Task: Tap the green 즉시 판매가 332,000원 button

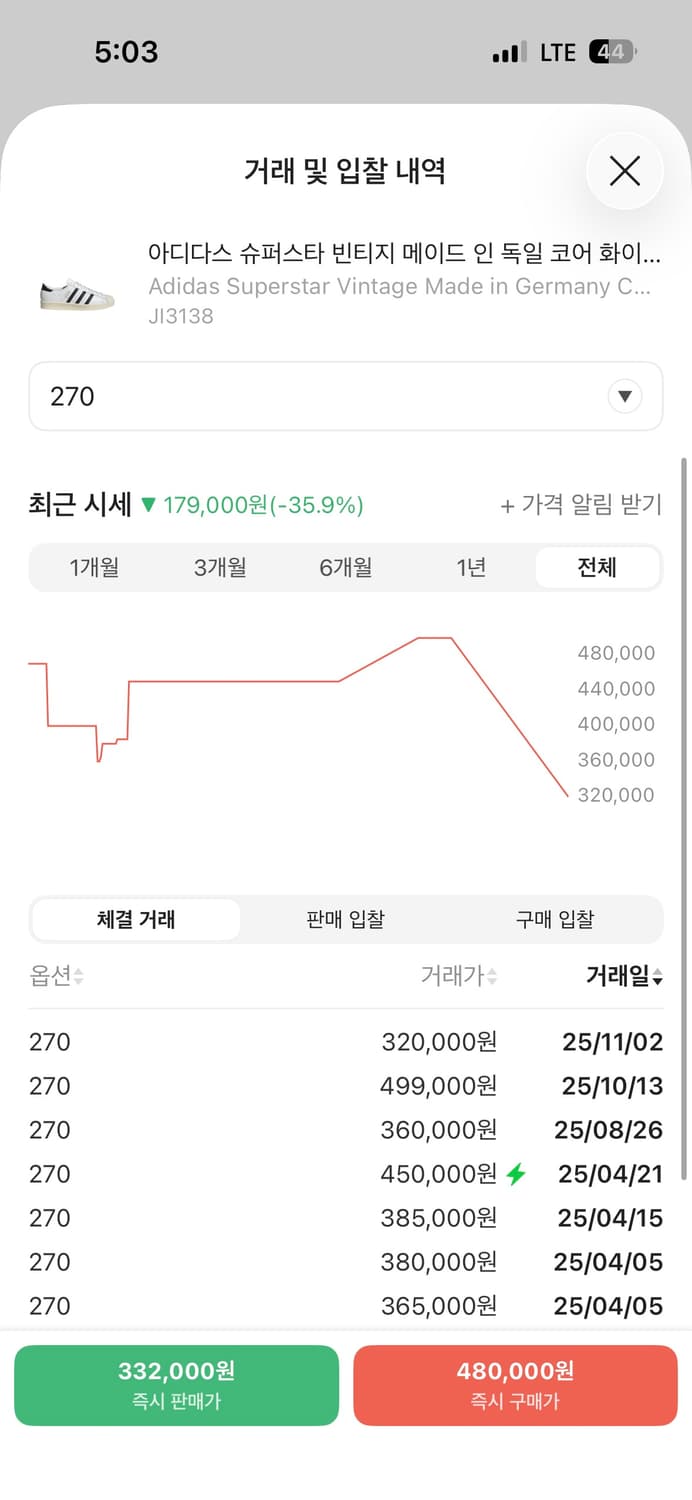Action: 175,1385
